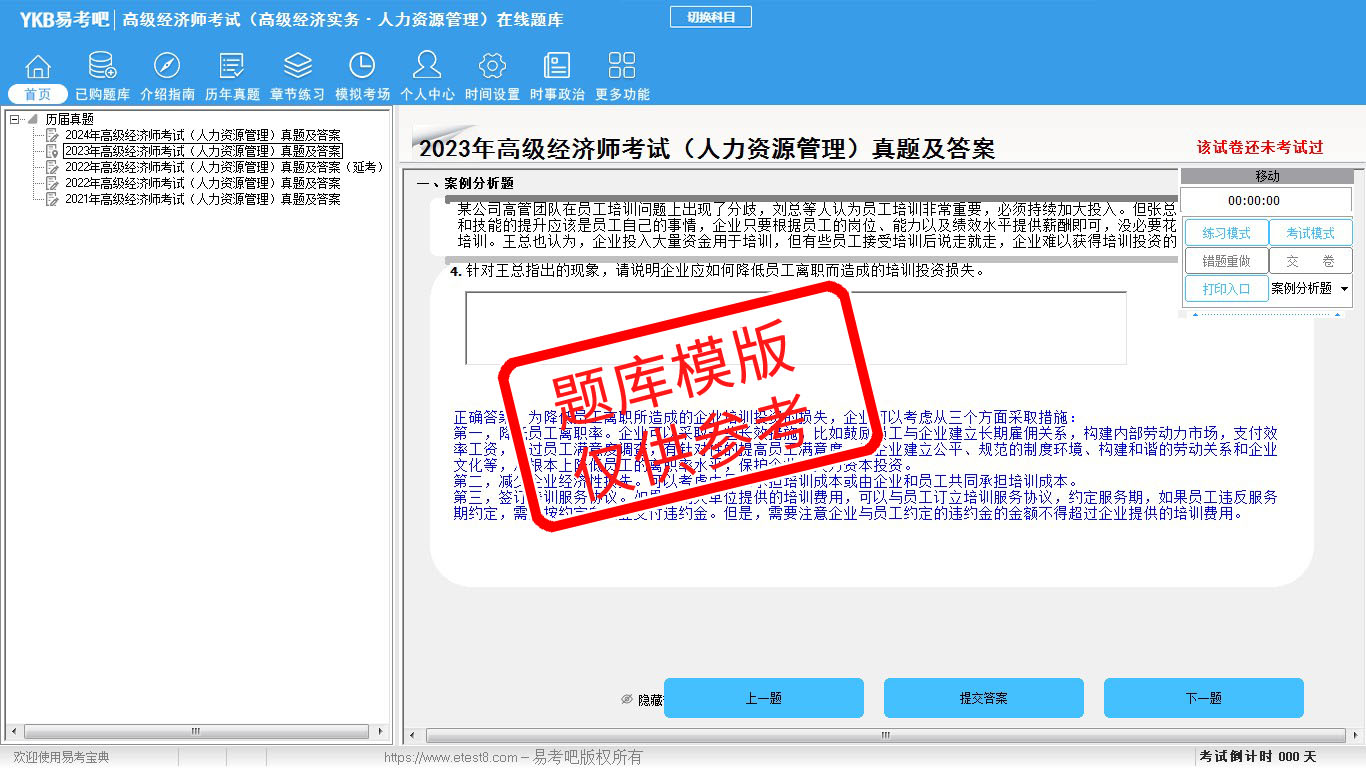Open 历年真题 past exams icon
Image resolution: width=1366 pixels, height=768 pixels.
pos(232,67)
